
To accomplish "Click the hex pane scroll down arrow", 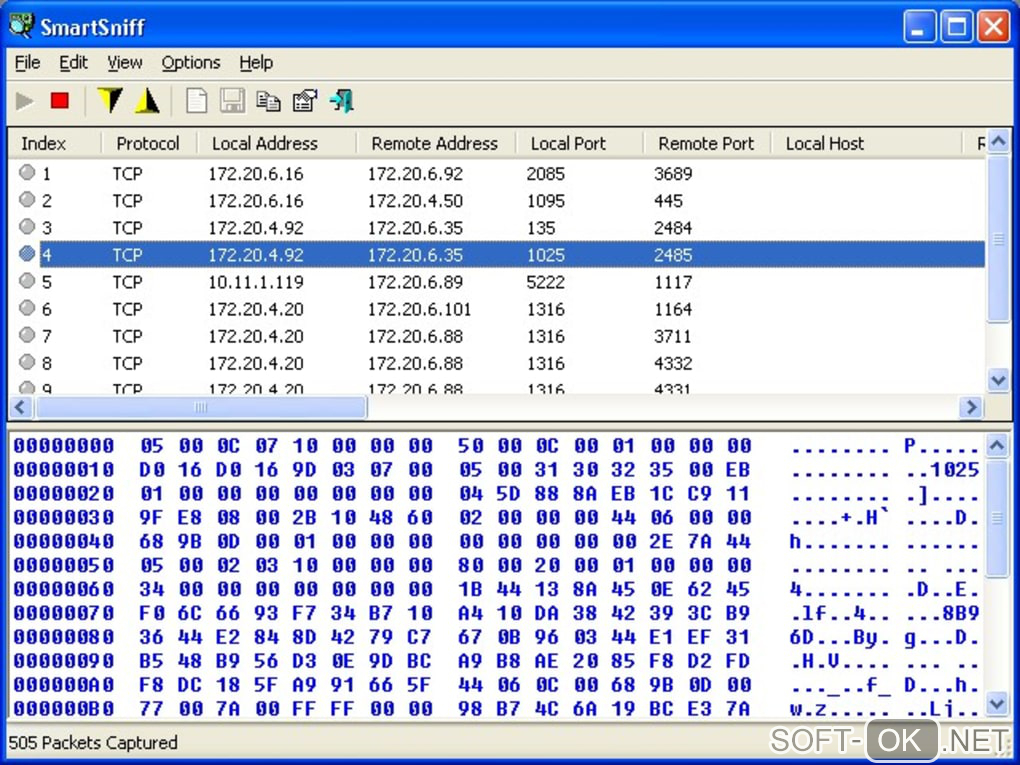I will pyautogui.click(x=999, y=703).
